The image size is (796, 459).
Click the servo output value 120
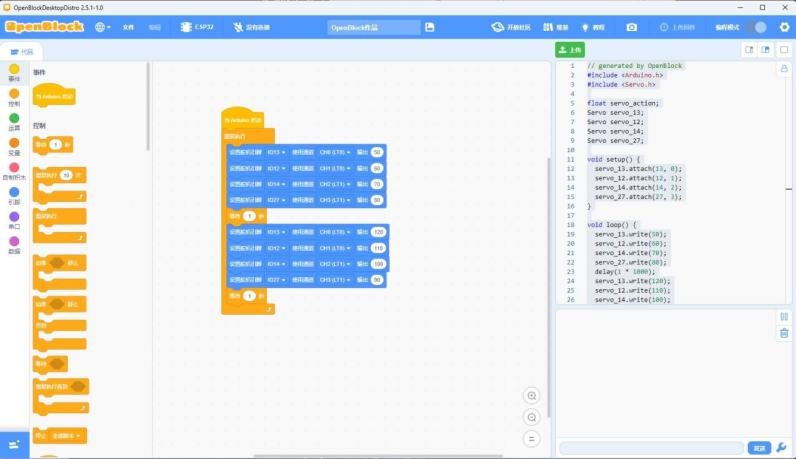(378, 232)
